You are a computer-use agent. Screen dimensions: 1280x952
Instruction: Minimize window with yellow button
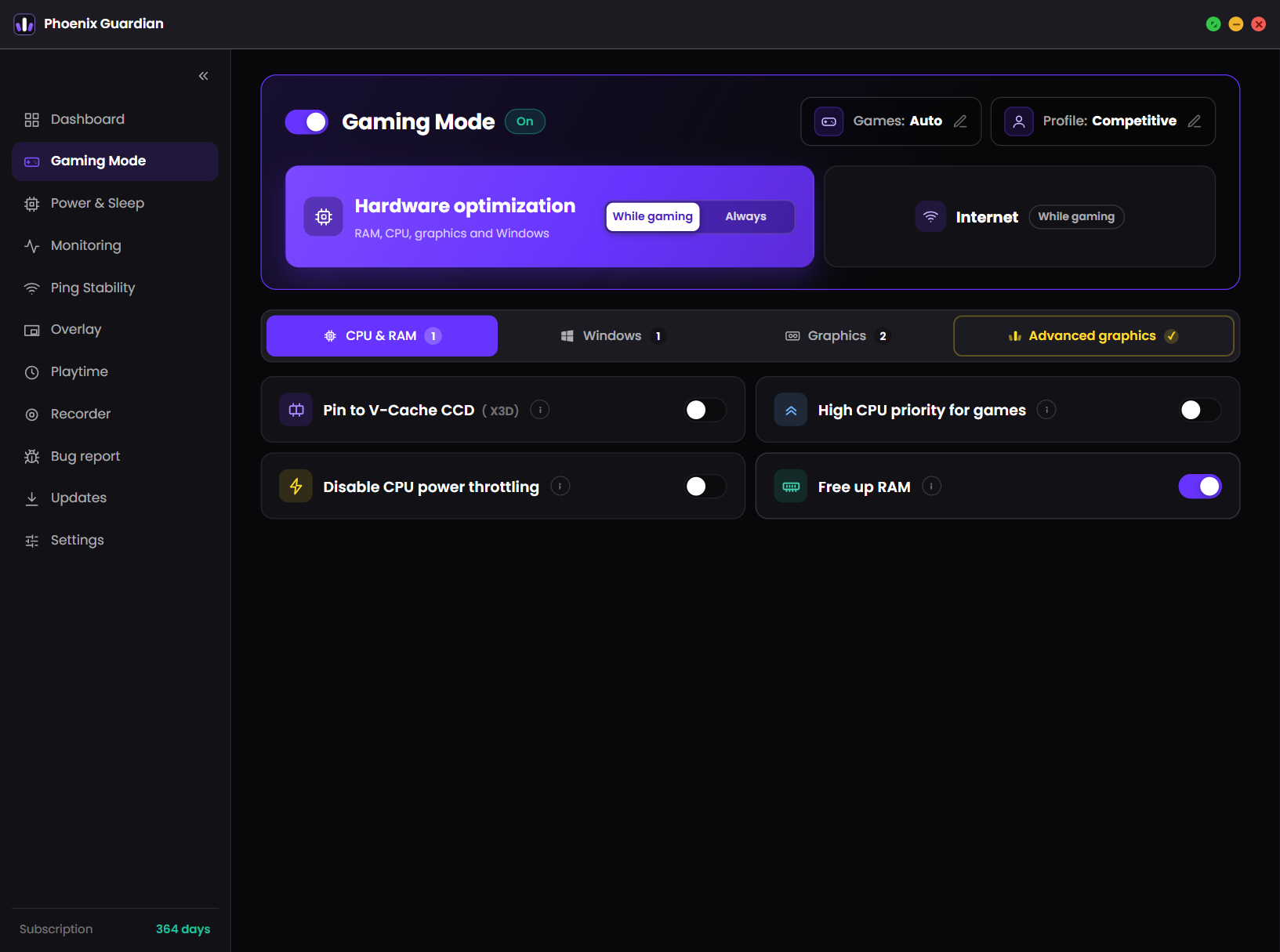pyautogui.click(x=1236, y=24)
